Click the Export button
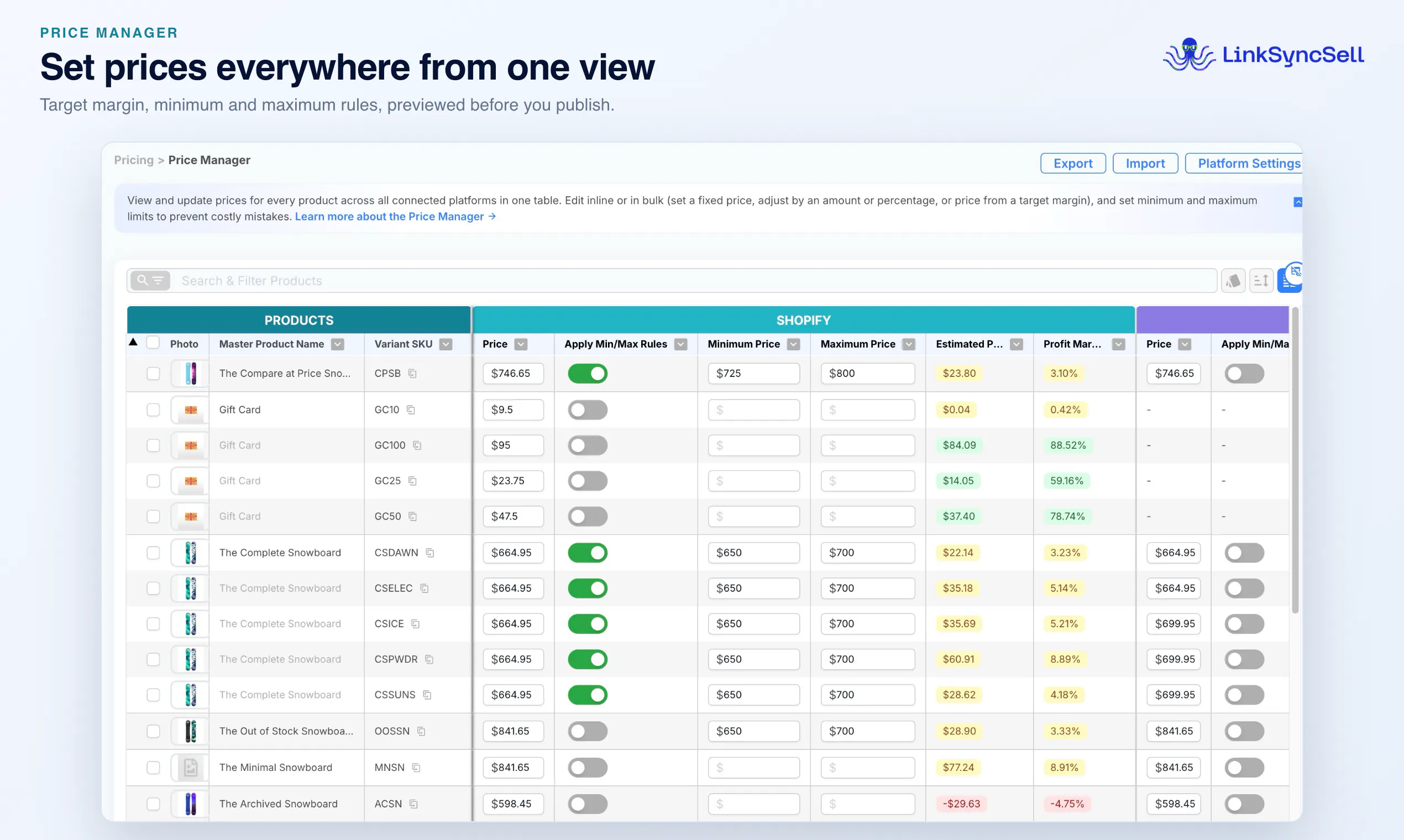The height and width of the screenshot is (840, 1404). [1073, 164]
